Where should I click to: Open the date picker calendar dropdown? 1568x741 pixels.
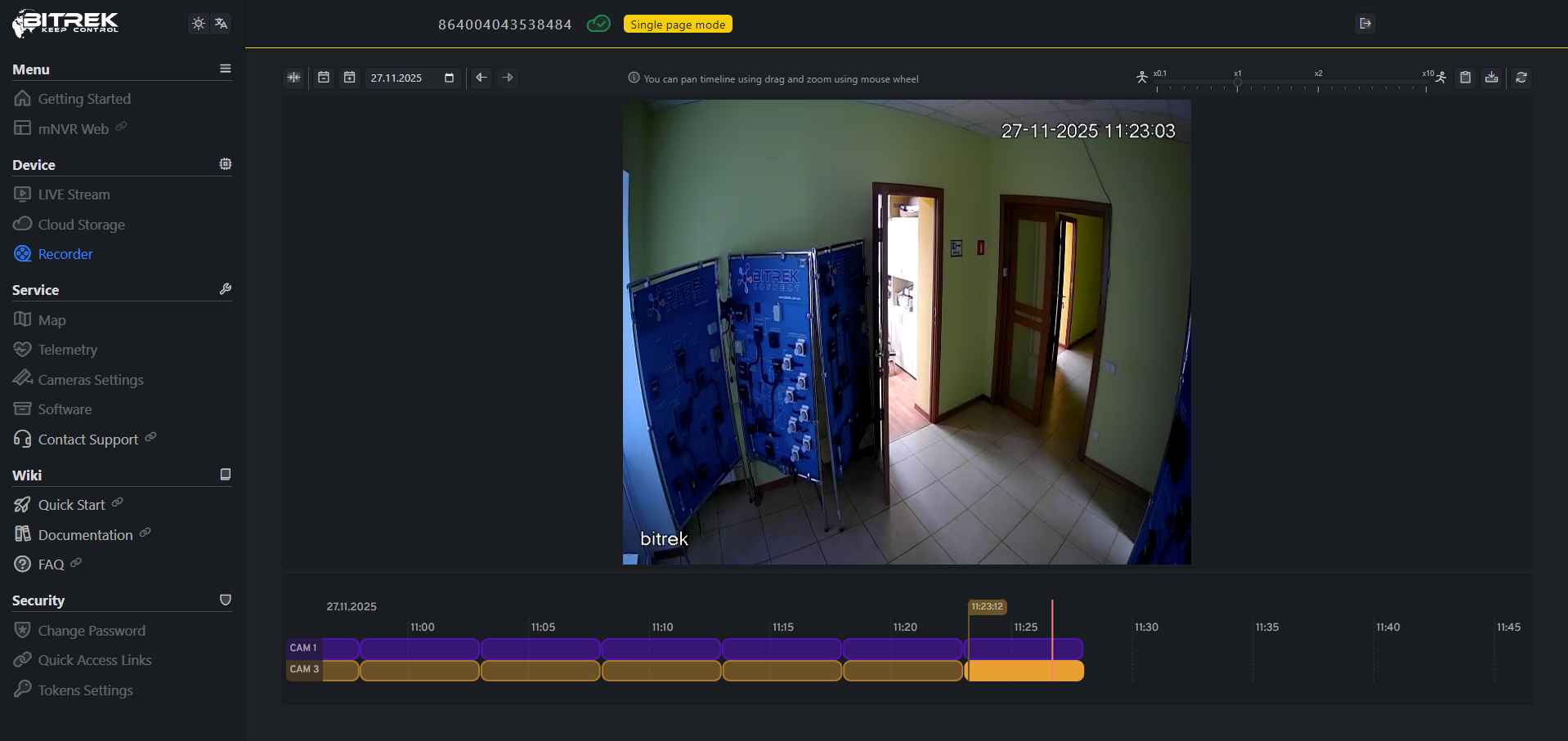tap(449, 78)
